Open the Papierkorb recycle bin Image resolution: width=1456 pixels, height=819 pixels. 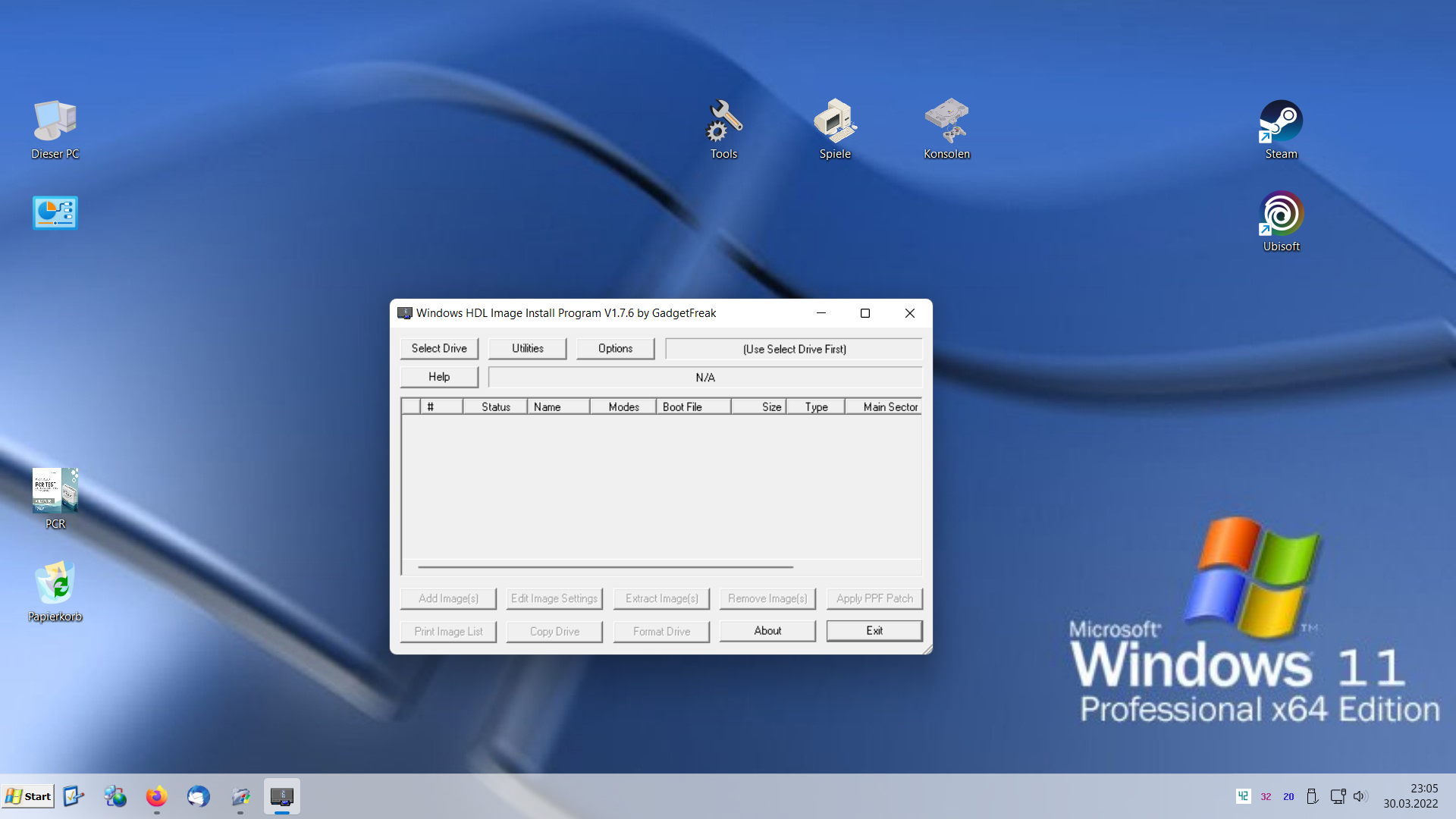coord(55,591)
